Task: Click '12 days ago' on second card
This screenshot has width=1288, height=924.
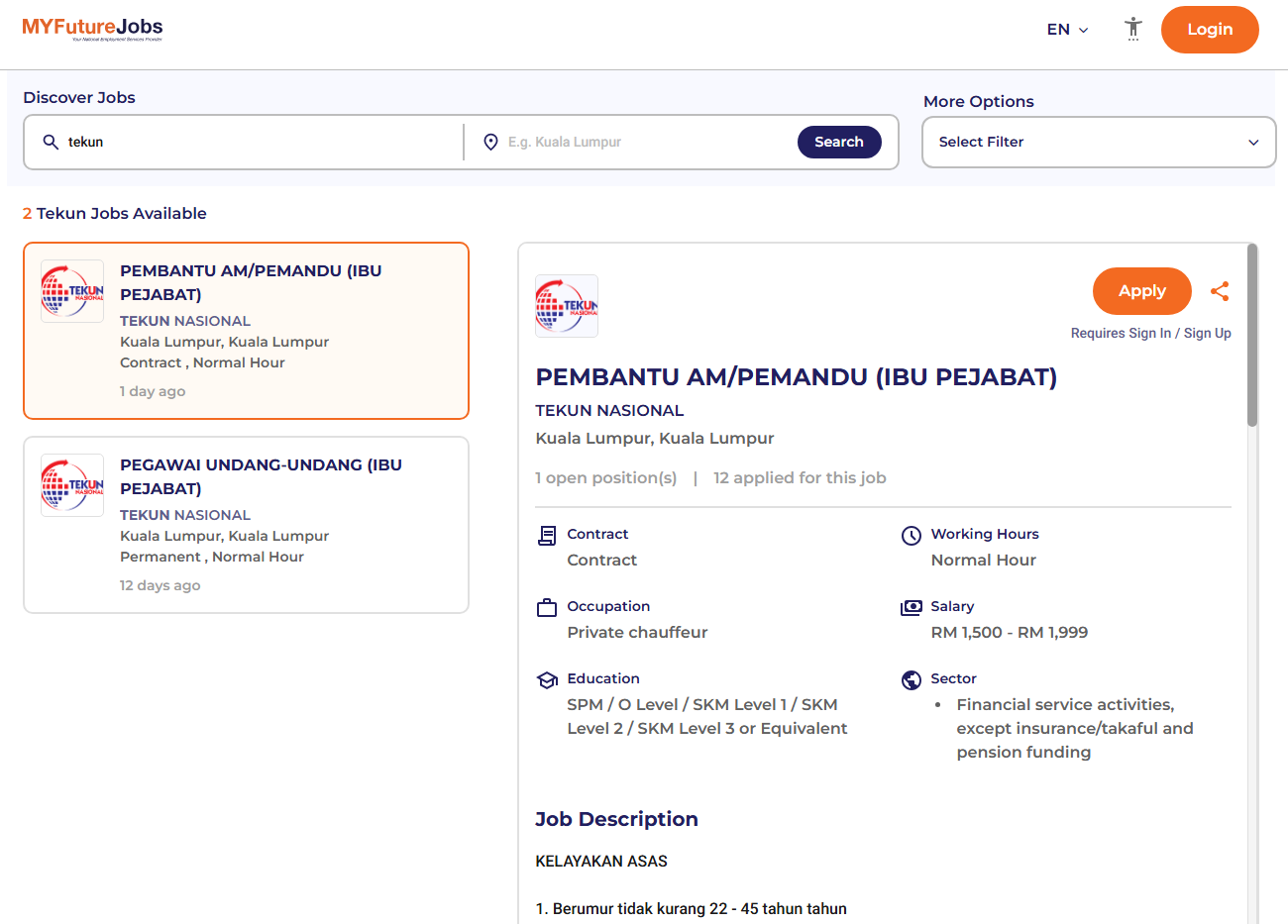Action: click(160, 585)
